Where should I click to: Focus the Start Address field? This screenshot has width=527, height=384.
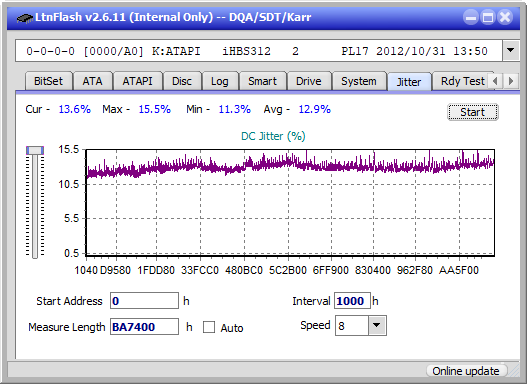(145, 300)
